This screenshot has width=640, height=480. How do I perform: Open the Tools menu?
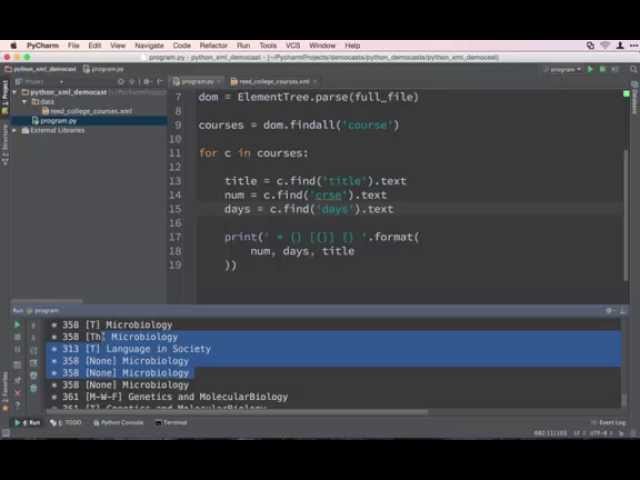268,45
